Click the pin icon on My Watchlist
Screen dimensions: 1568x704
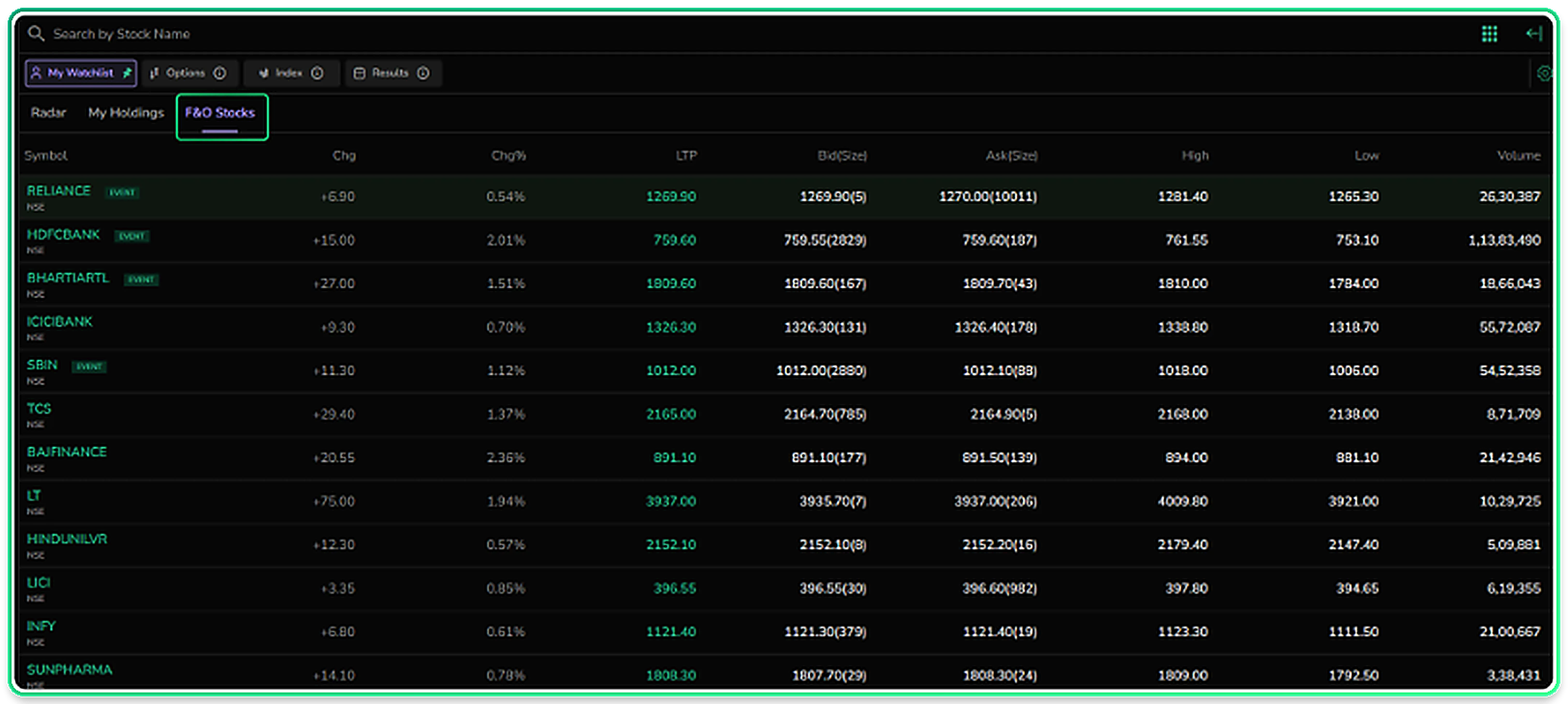pyautogui.click(x=127, y=73)
